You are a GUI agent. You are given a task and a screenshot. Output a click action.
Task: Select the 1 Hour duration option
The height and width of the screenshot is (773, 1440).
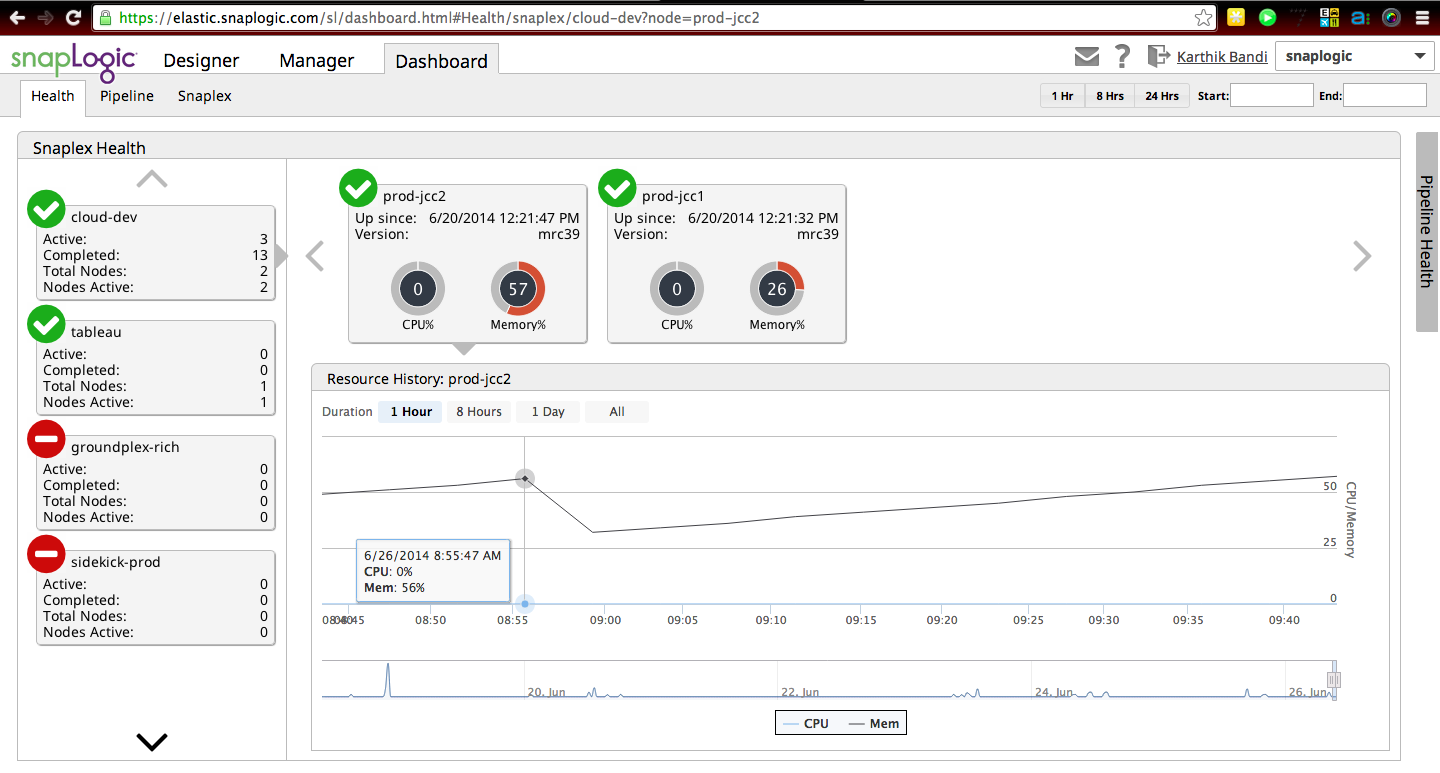pyautogui.click(x=411, y=412)
